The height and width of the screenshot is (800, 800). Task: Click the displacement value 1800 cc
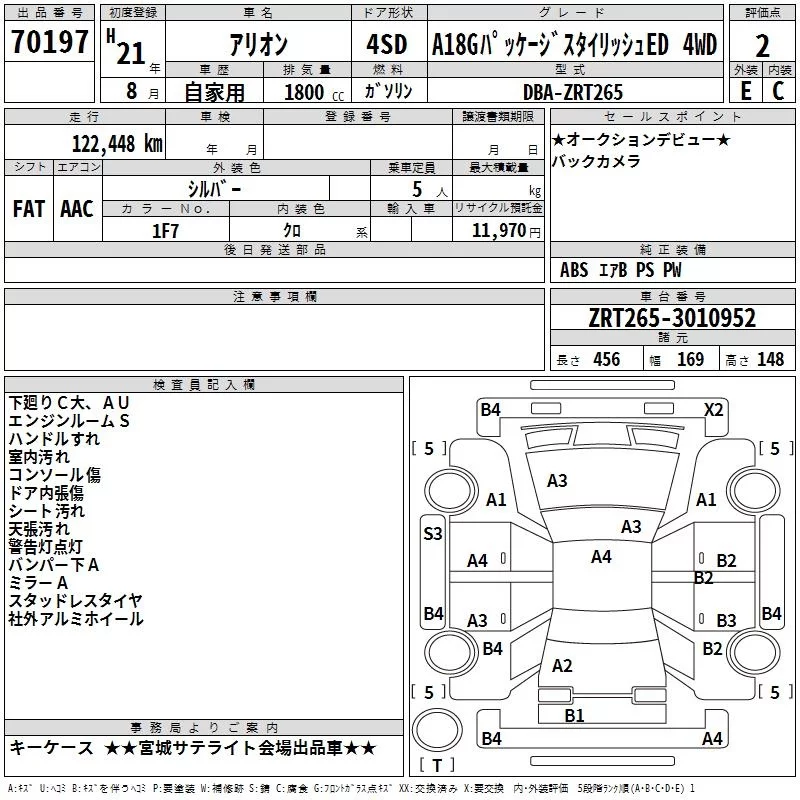(314, 92)
